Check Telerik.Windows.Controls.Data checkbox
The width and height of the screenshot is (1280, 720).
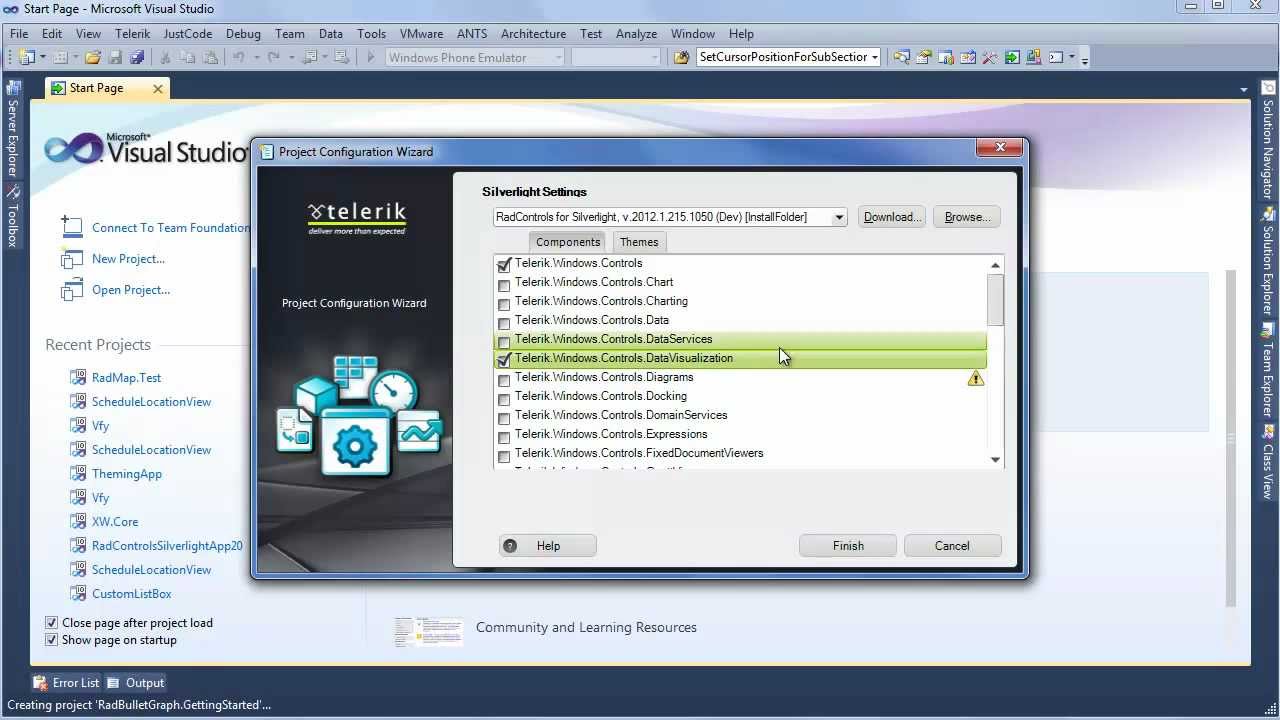[x=504, y=323]
